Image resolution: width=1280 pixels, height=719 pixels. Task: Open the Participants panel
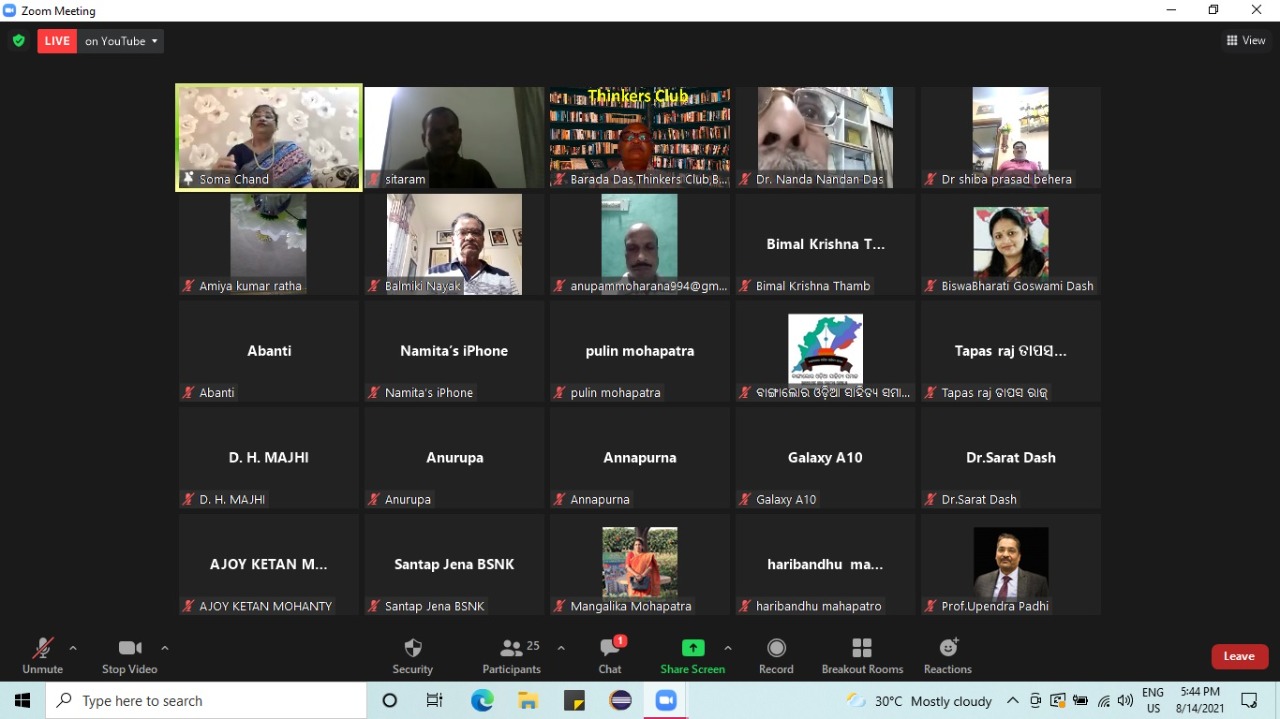(512, 655)
